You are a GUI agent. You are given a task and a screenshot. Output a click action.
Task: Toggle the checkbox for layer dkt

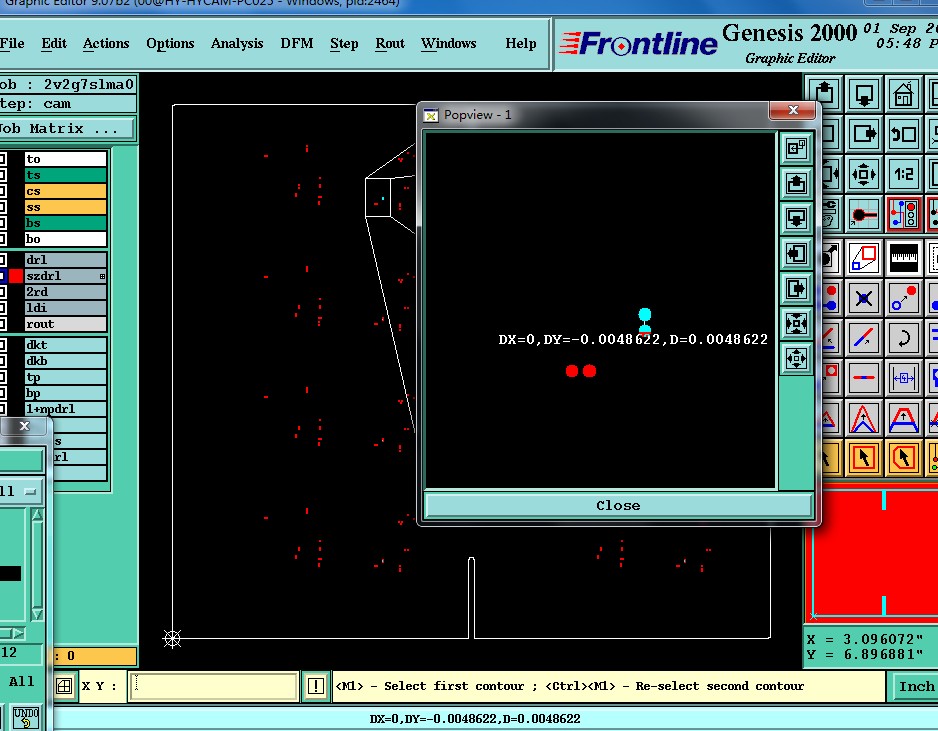coord(3,345)
